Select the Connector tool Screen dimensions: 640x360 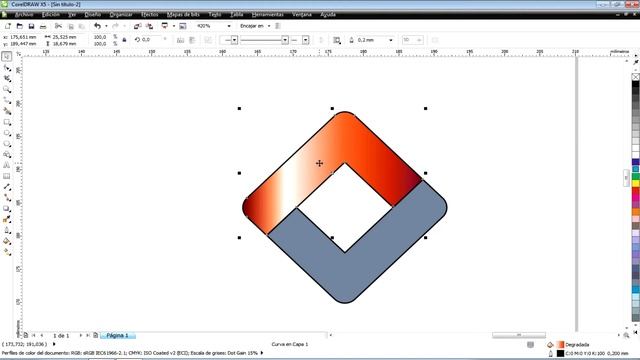[x=7, y=198]
